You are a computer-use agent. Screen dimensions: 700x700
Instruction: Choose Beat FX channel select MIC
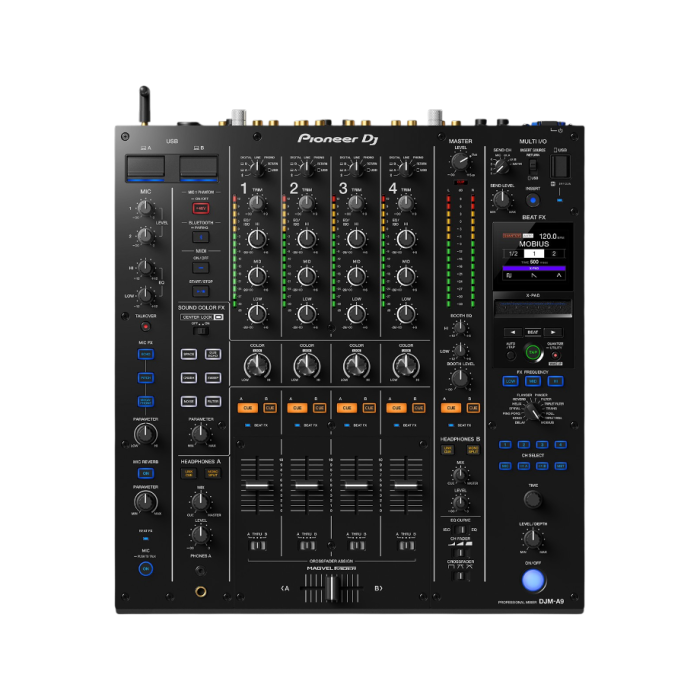pos(505,466)
